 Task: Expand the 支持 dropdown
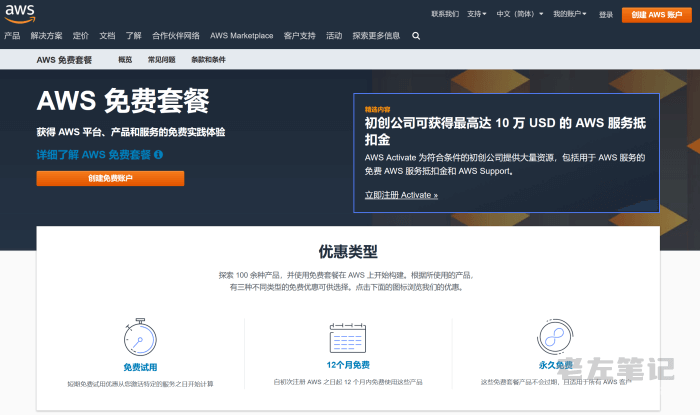[x=477, y=14]
